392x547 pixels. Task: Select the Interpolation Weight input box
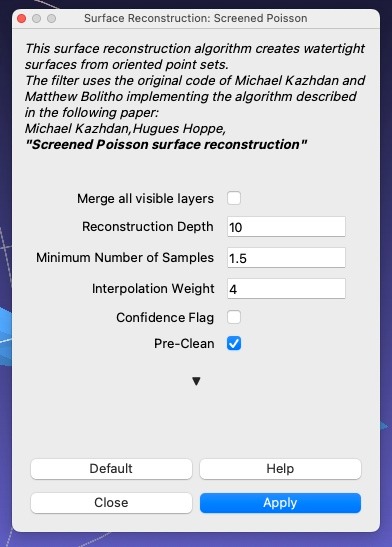[286, 289]
